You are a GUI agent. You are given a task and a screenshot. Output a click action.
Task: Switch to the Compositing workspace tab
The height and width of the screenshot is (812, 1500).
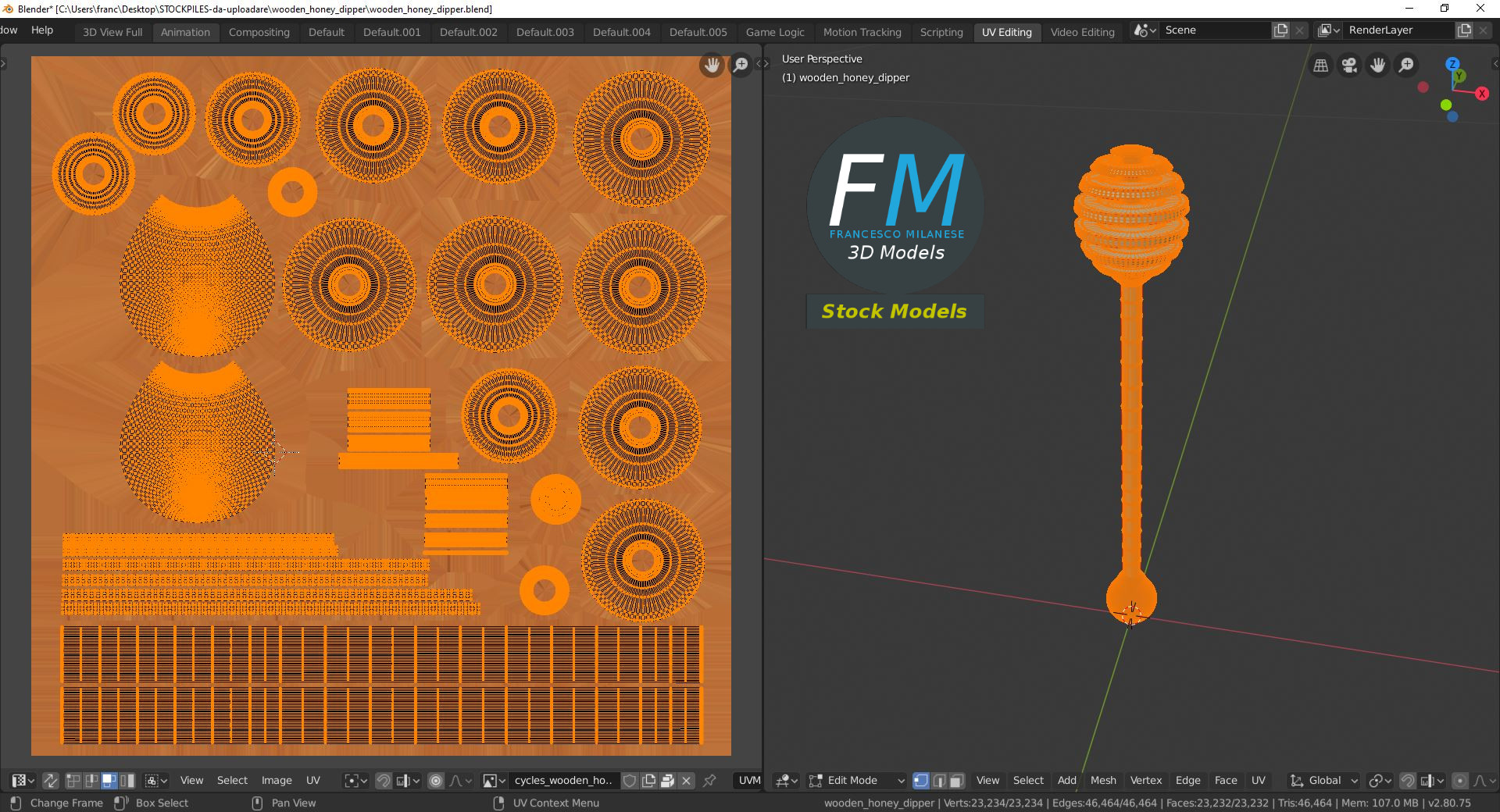(259, 32)
